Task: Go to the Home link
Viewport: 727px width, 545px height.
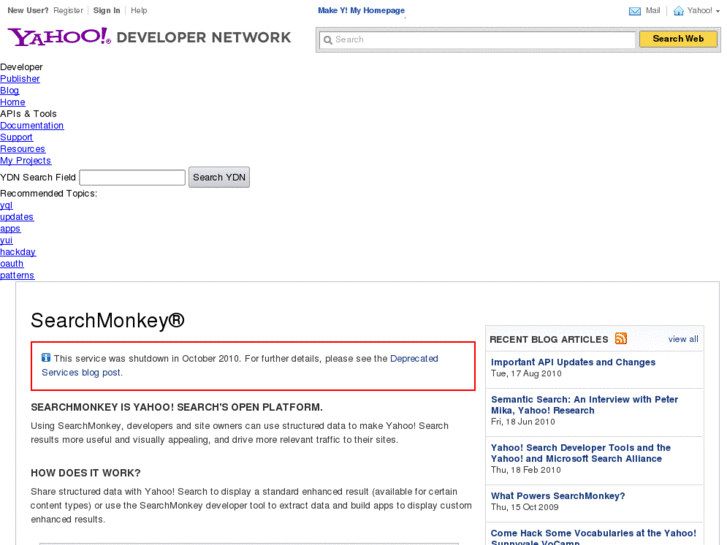Action: pos(13,102)
